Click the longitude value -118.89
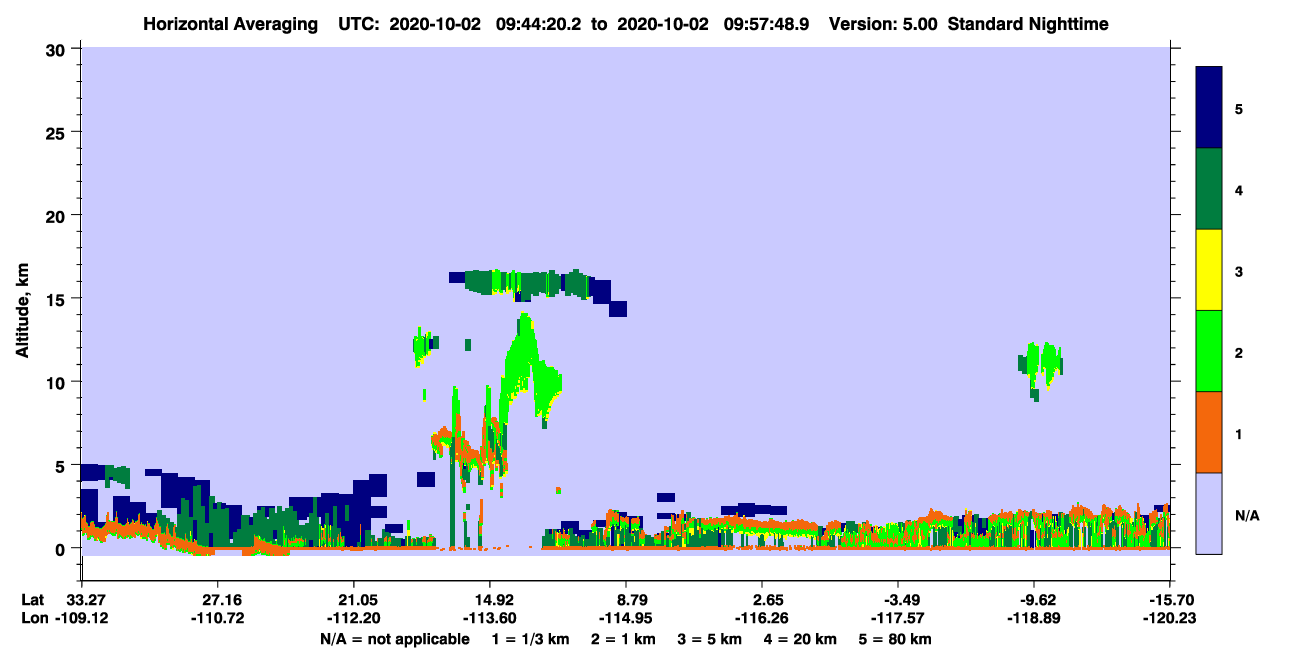The width and height of the screenshot is (1300, 667). pos(1033,618)
